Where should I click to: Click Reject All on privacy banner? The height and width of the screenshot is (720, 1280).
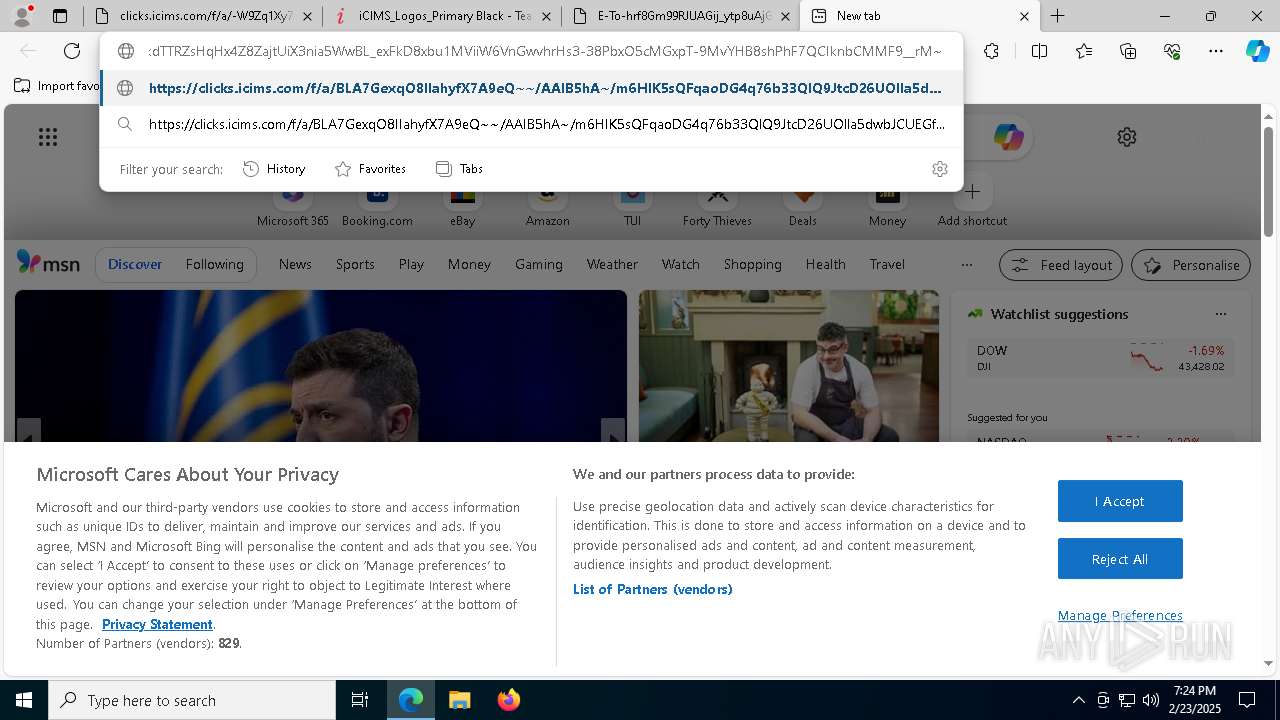click(1120, 559)
